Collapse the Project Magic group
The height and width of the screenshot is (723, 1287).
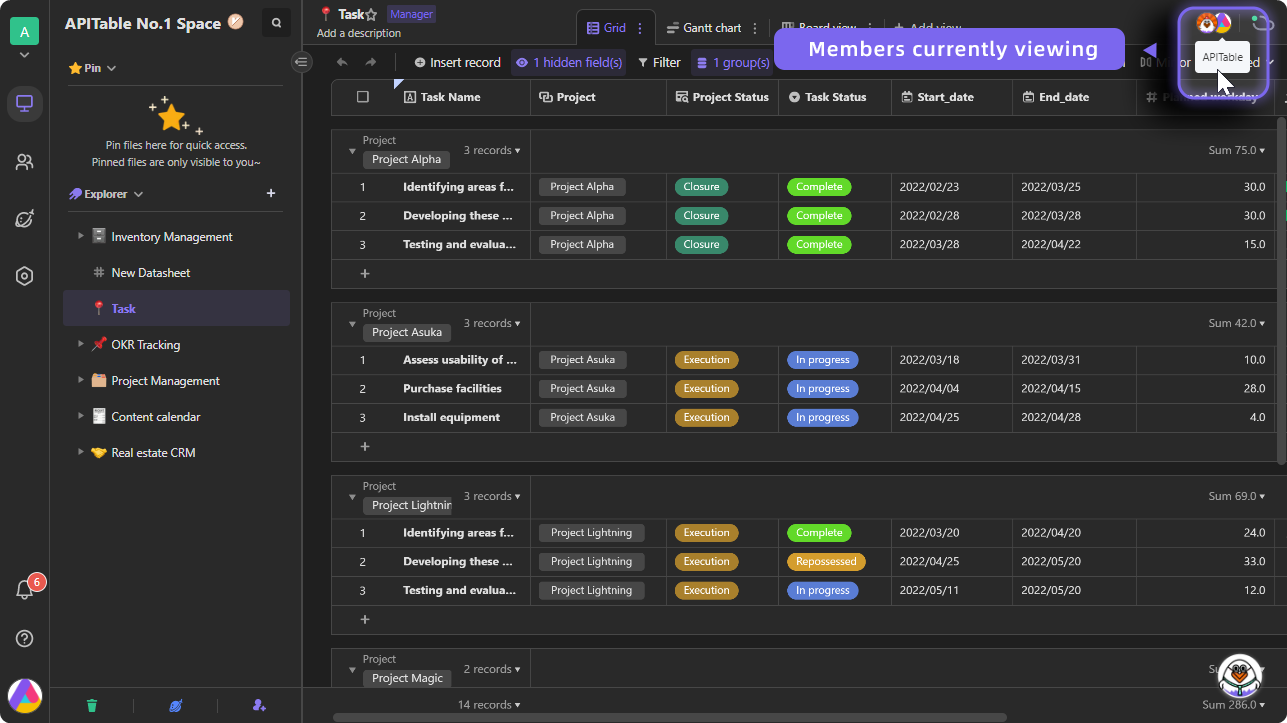pos(352,670)
